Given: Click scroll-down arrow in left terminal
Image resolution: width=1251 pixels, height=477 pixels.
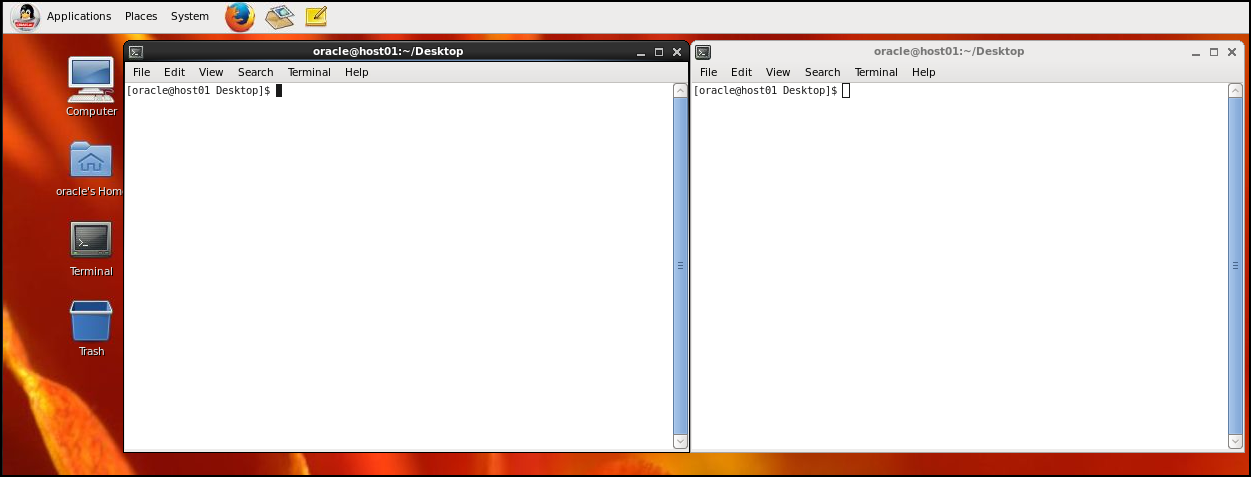Looking at the screenshot, I should (x=680, y=441).
